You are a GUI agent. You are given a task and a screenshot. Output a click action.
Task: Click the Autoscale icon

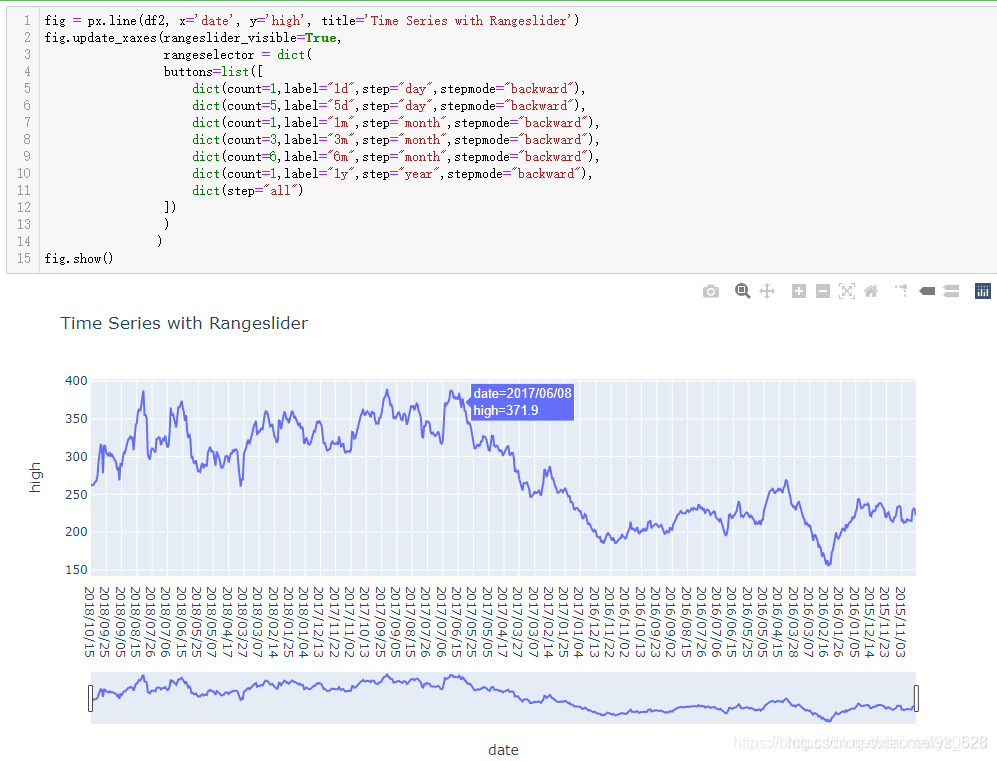(847, 291)
